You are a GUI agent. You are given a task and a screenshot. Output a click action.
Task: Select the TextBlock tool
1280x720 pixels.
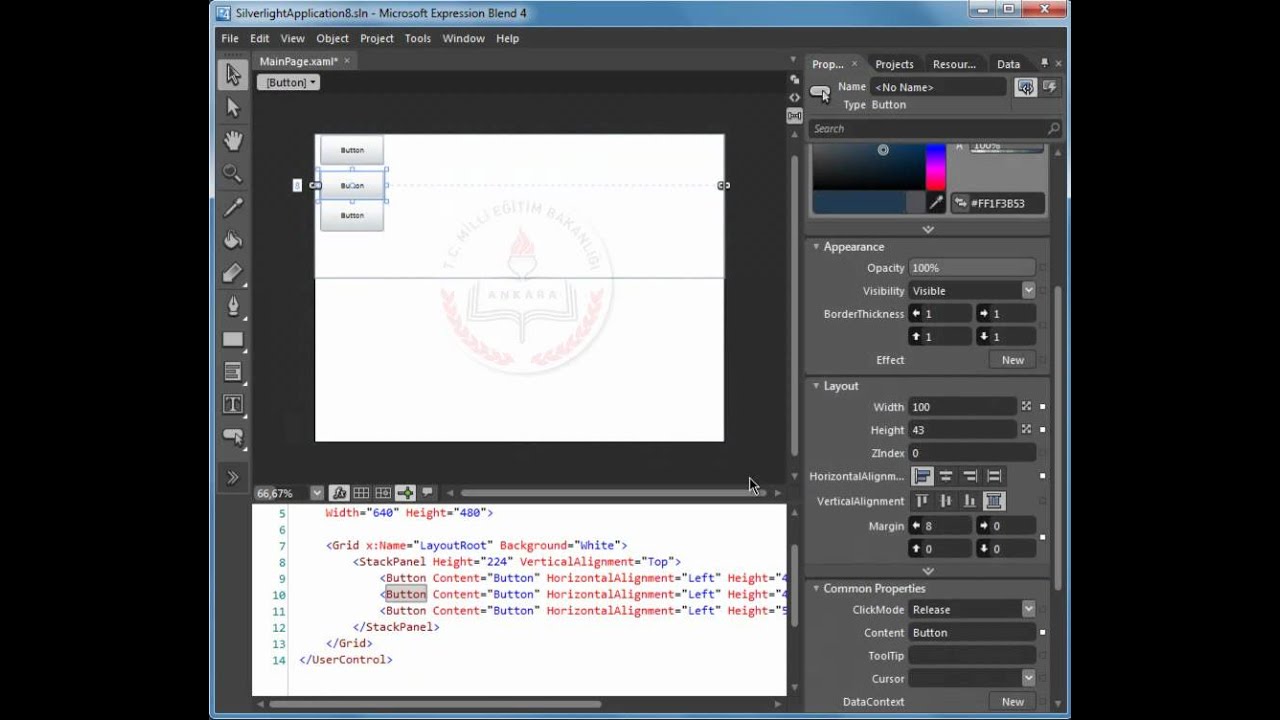(233, 405)
